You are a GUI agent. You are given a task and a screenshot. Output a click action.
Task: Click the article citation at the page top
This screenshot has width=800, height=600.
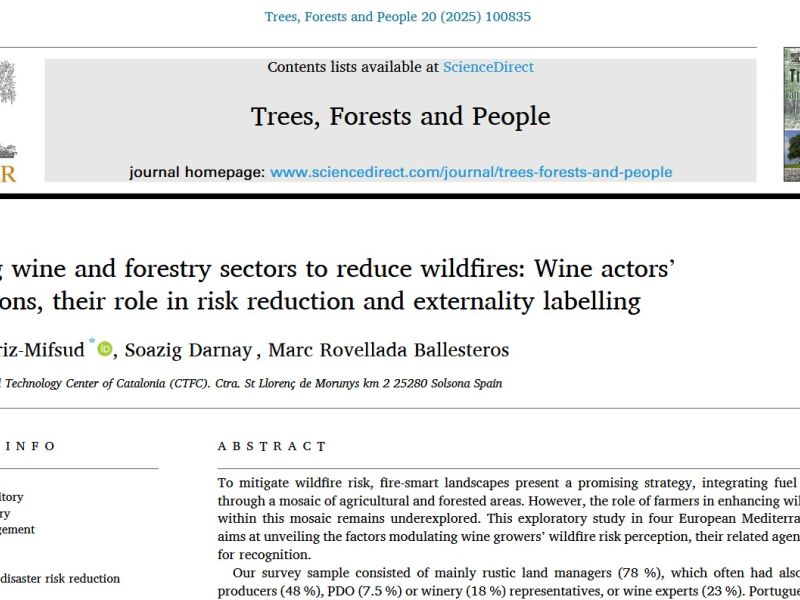tap(398, 16)
